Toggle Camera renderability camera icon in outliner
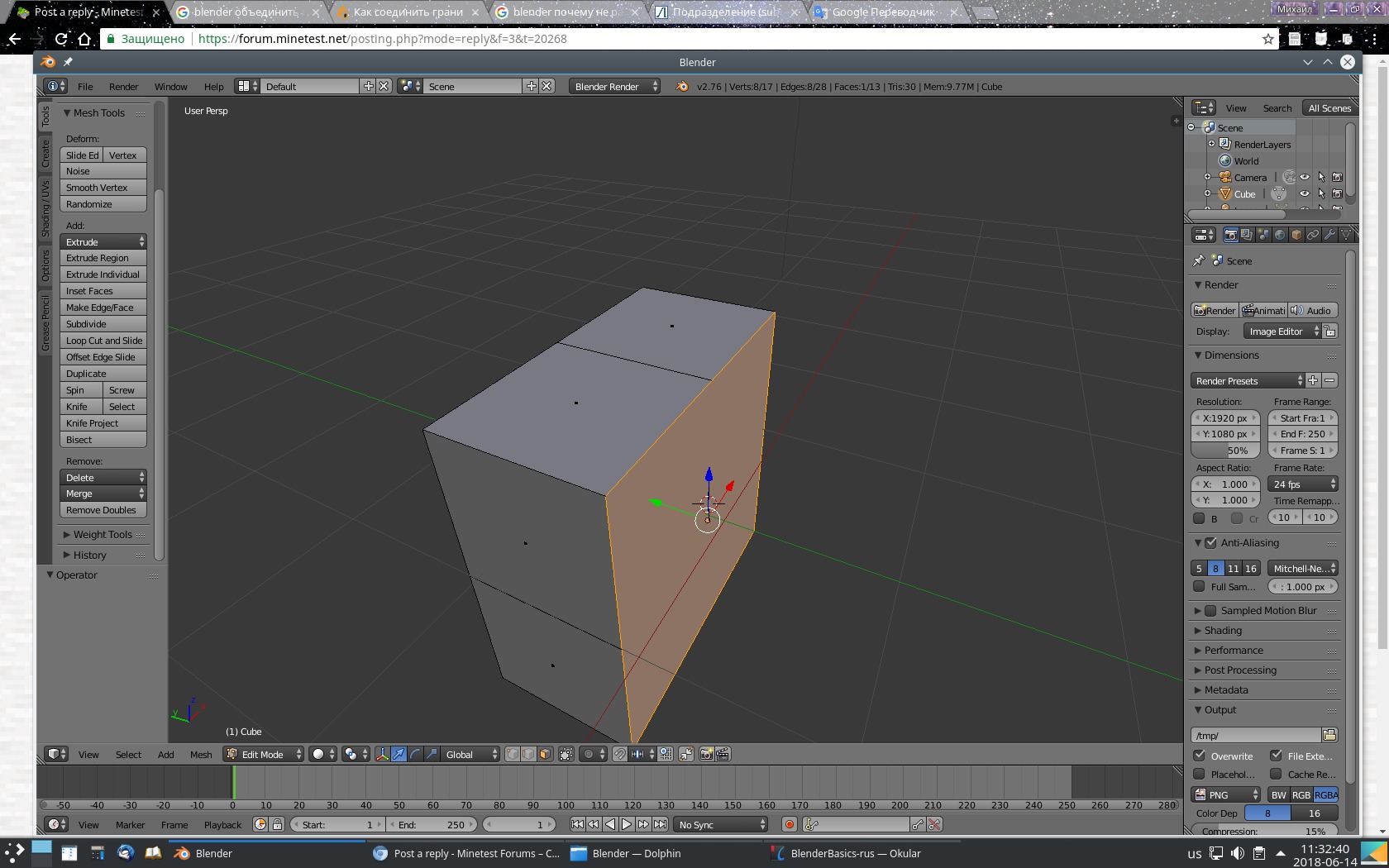1389x868 pixels. 1338,177
